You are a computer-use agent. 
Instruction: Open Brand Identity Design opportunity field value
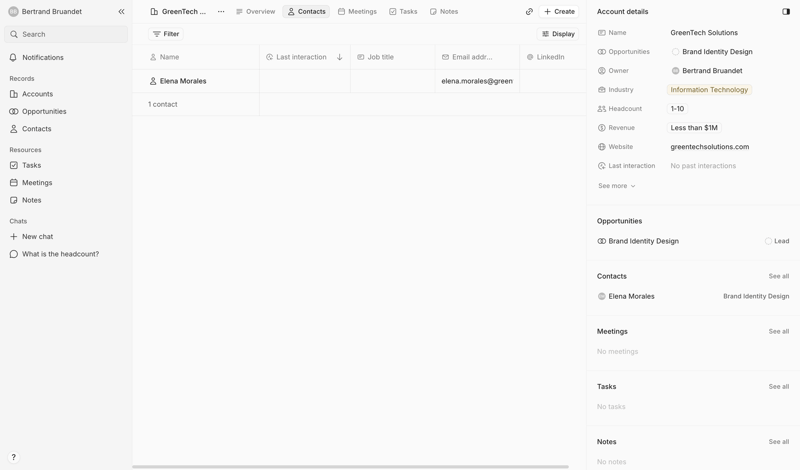pyautogui.click(x=712, y=52)
